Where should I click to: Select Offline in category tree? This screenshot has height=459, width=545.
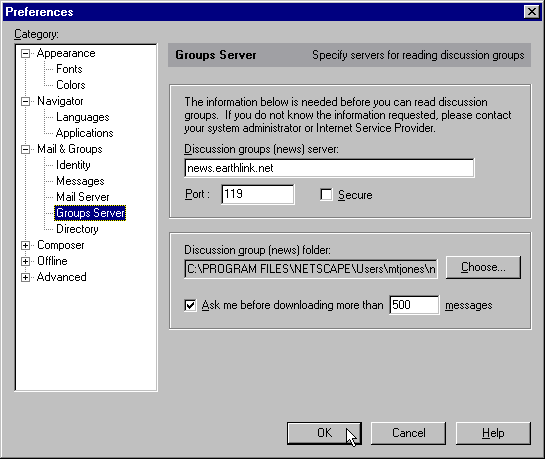click(52, 261)
